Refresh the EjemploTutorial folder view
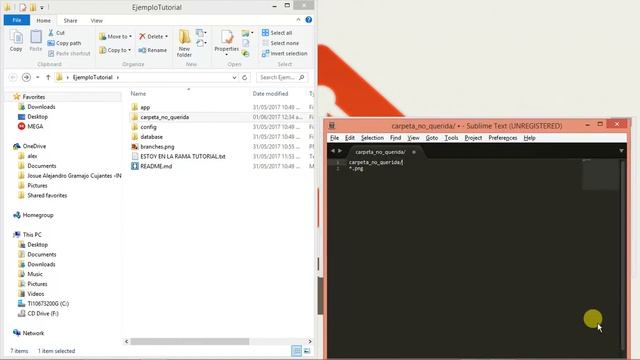The width and height of the screenshot is (640, 360). (244, 77)
